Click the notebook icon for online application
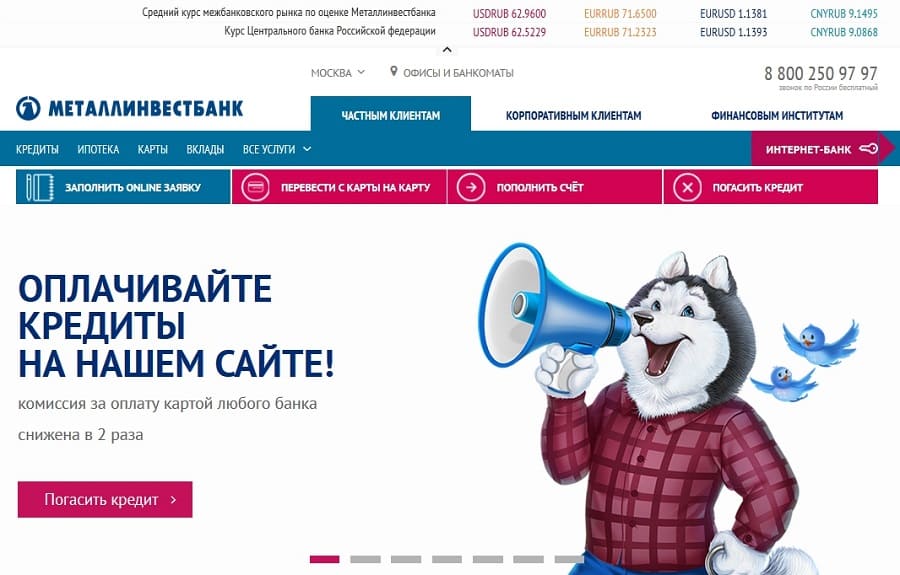900x575 pixels. (40, 187)
